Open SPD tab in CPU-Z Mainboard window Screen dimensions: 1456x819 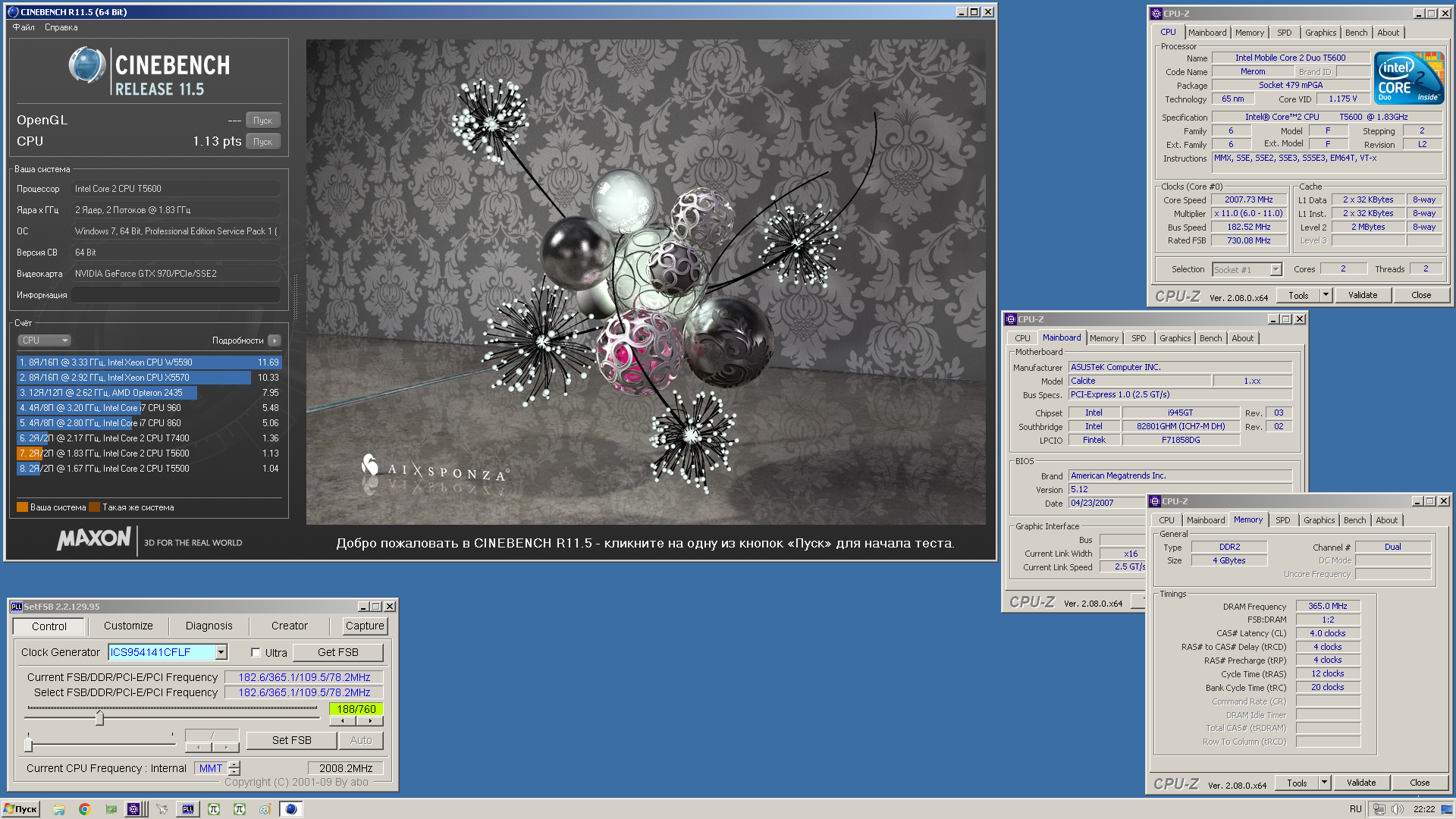pyautogui.click(x=1139, y=338)
